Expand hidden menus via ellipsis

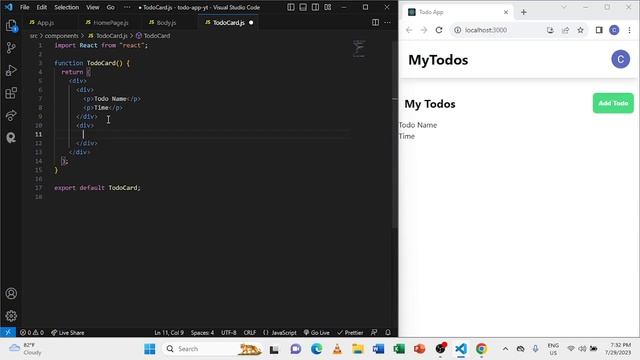127,7
